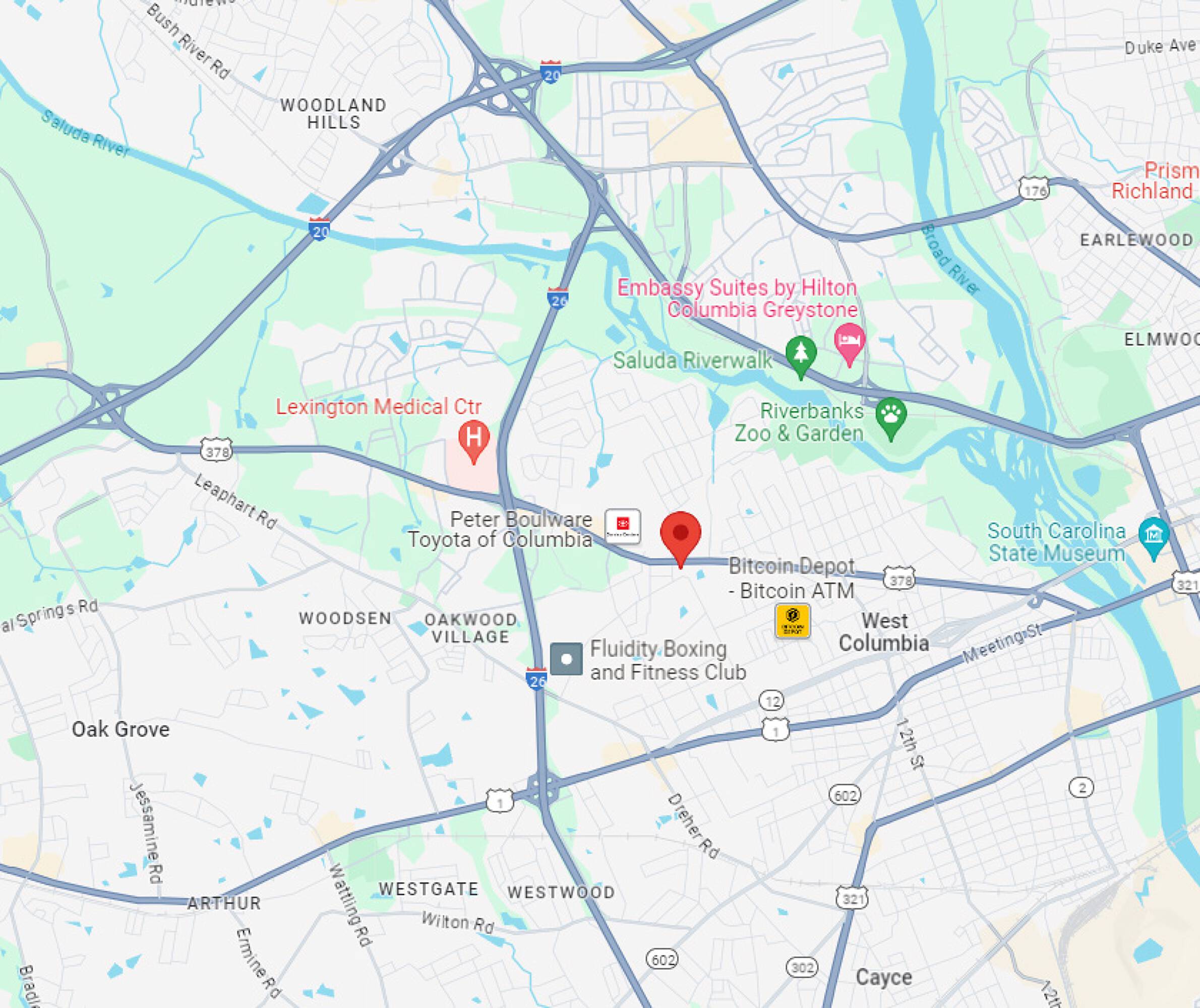Click the West Columbia city label
The height and width of the screenshot is (1008, 1200).
[x=884, y=632]
